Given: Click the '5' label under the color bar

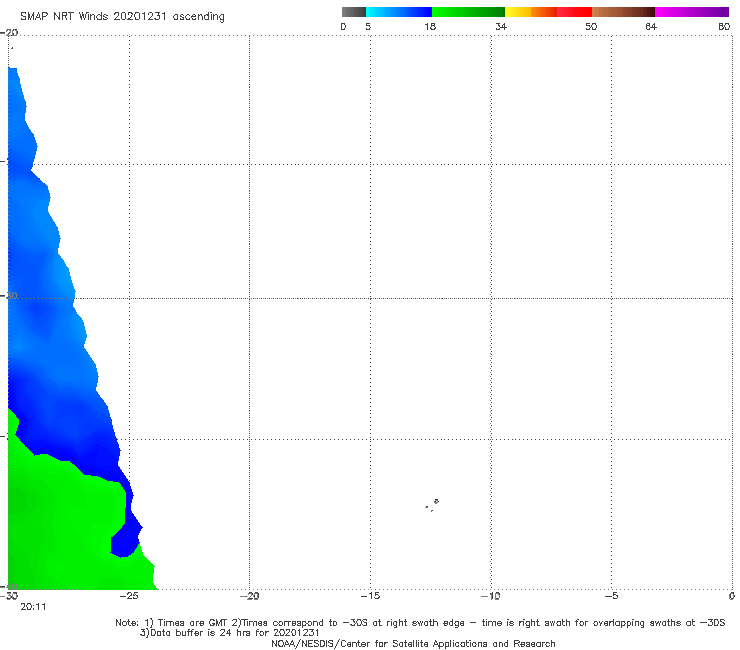Looking at the screenshot, I should [x=368, y=26].
